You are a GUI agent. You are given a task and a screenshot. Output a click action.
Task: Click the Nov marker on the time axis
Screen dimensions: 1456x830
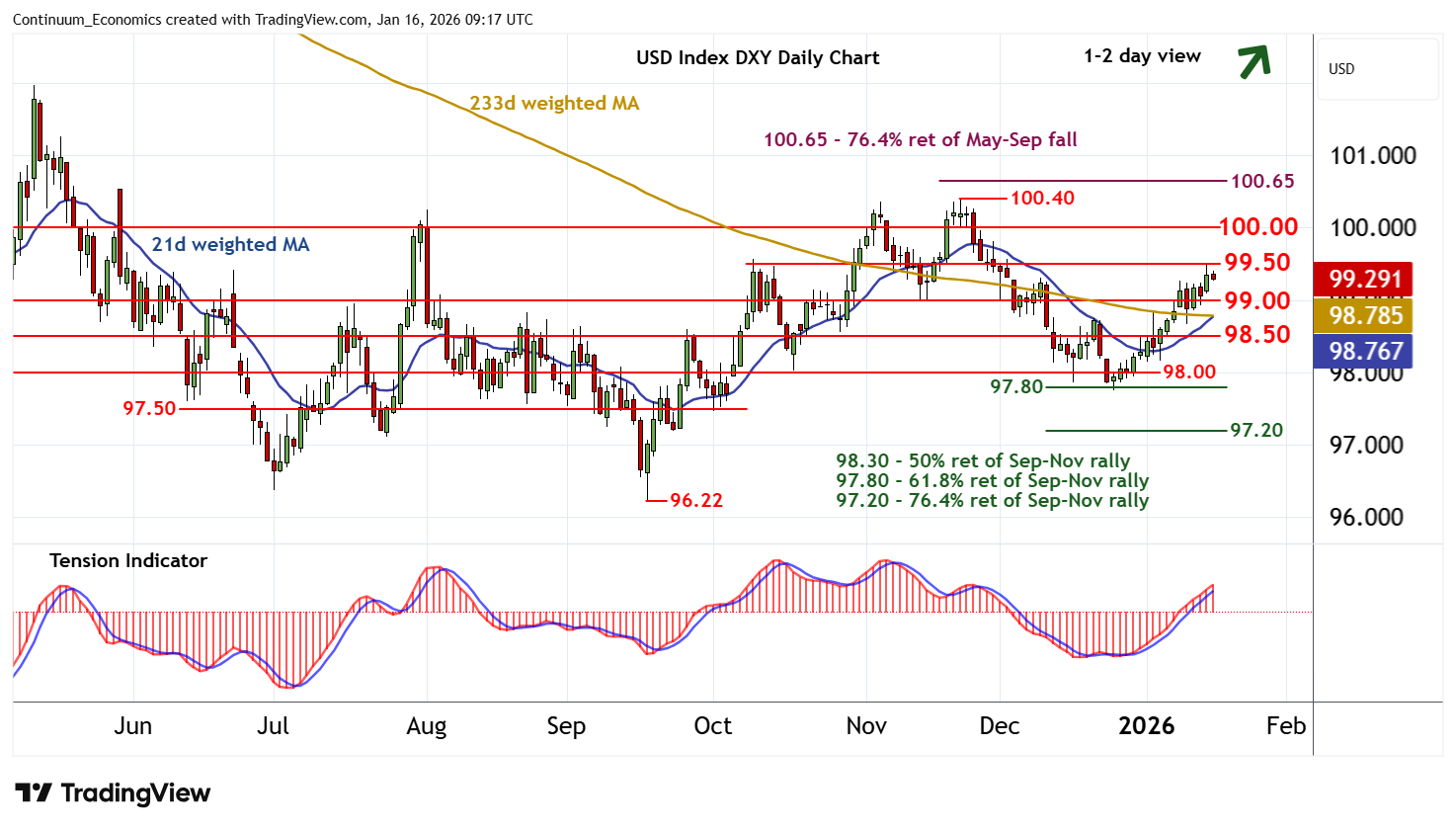pyautogui.click(x=865, y=726)
